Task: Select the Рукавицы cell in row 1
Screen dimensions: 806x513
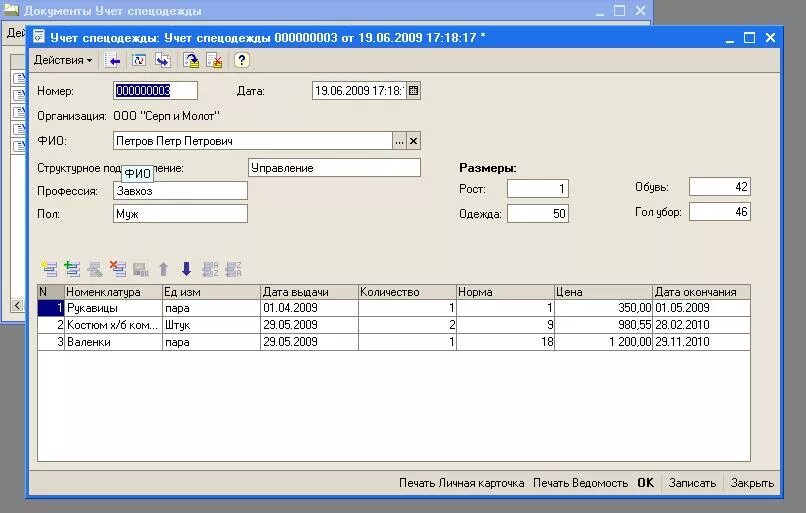Action: [x=113, y=308]
